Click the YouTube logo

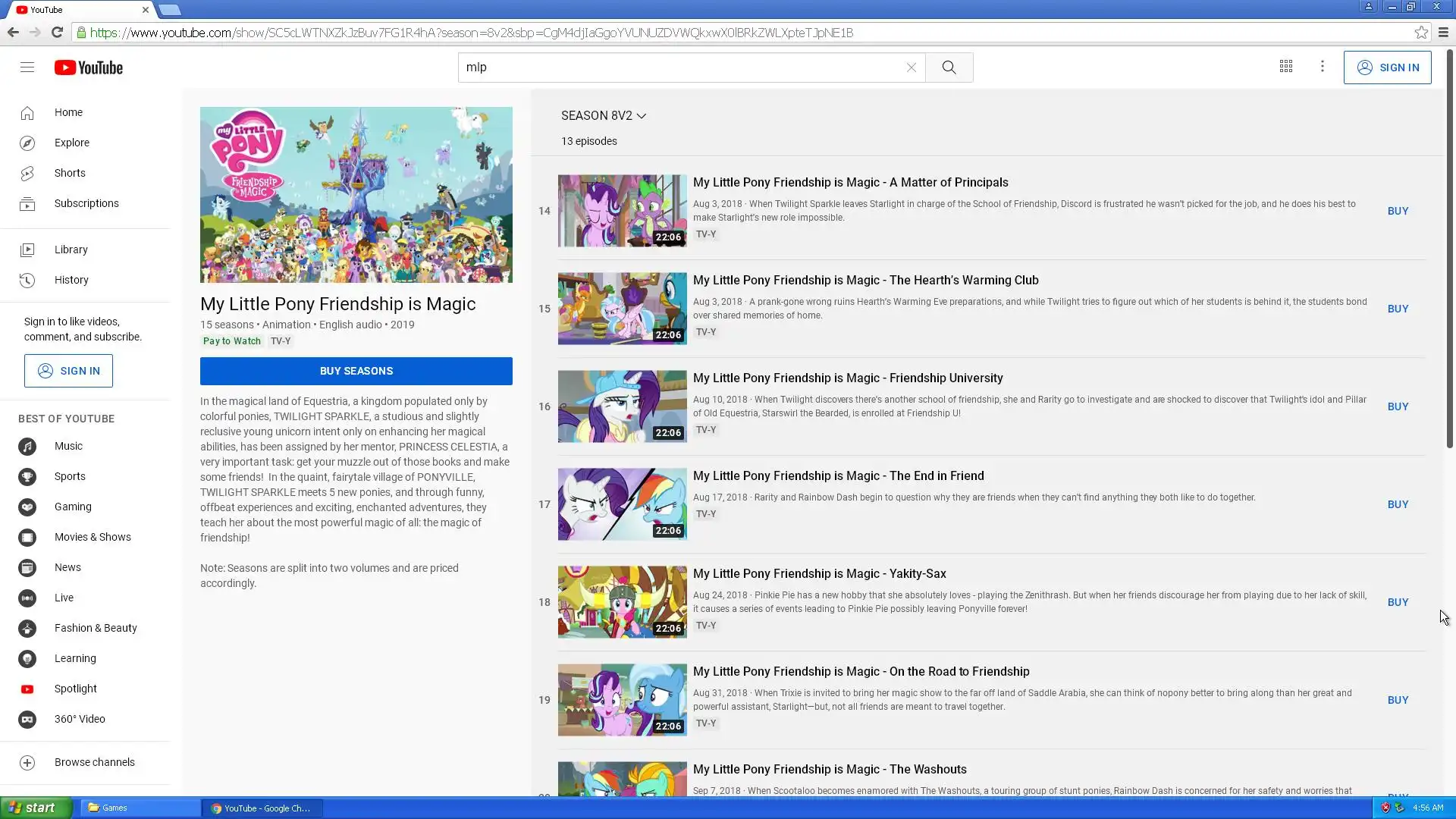coord(89,67)
